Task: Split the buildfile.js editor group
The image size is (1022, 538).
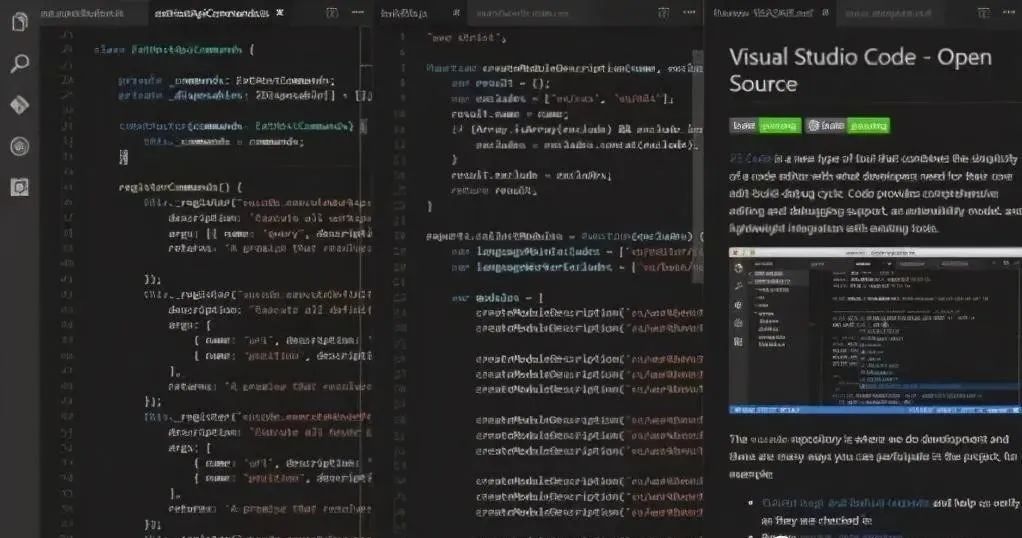Action: (x=664, y=12)
